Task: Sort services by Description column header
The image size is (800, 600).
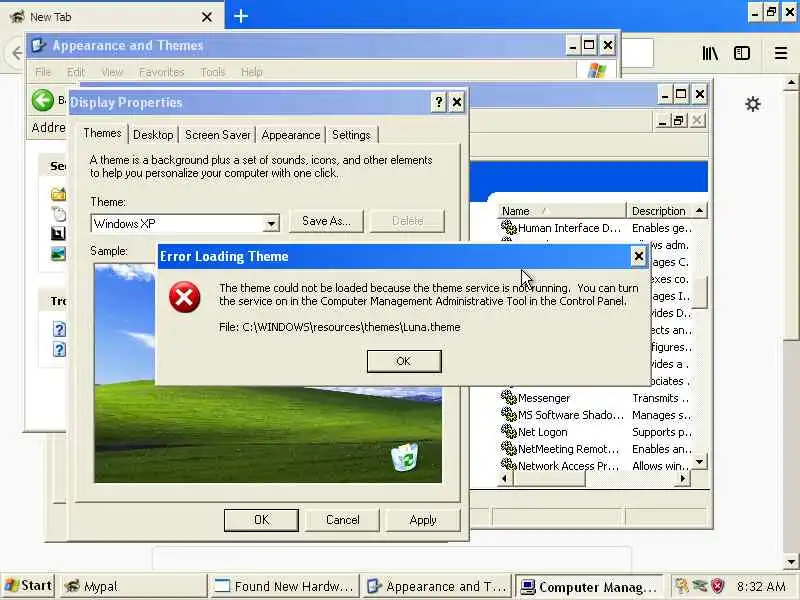Action: point(660,211)
